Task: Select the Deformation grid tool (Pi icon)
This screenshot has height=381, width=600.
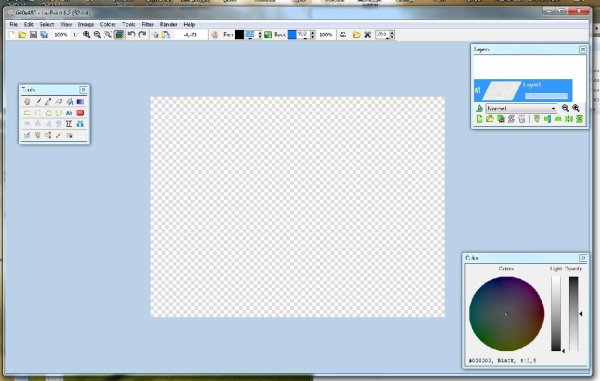Action: coord(69,124)
